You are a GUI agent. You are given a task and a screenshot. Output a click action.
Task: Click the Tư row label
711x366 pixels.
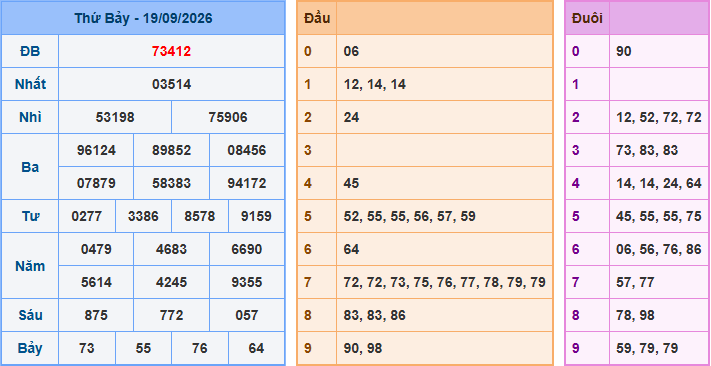pyautogui.click(x=30, y=216)
